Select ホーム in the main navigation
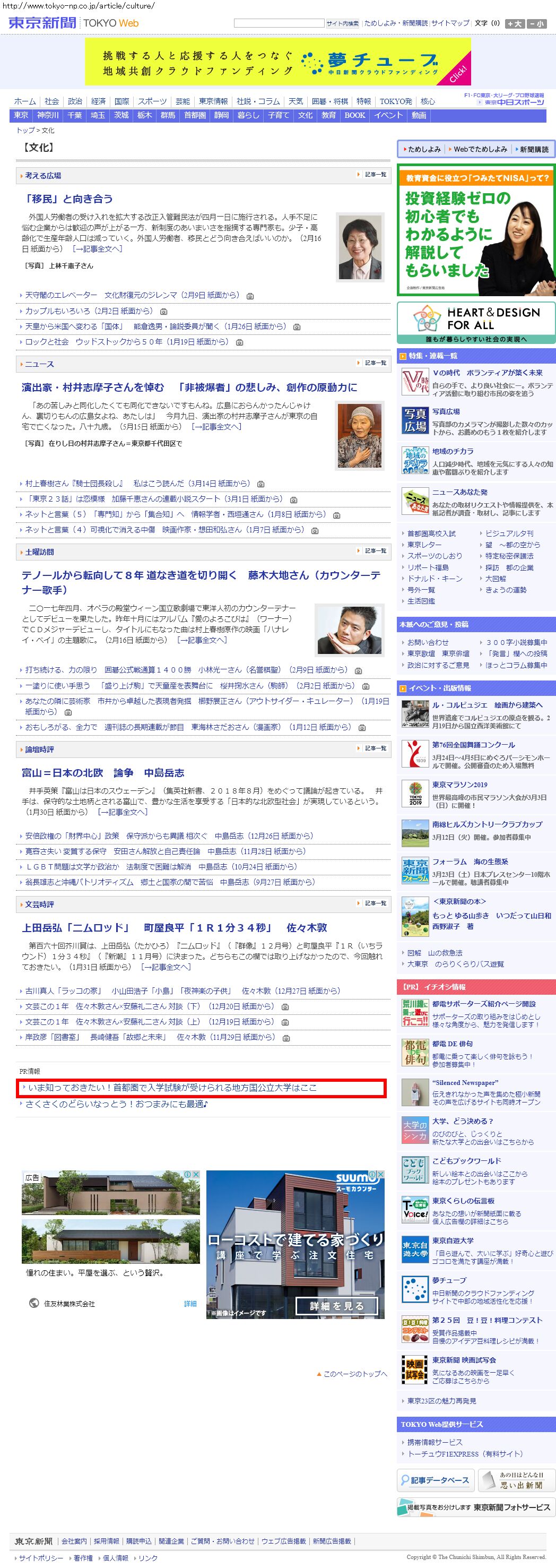This screenshot has height=1568, width=556. click(25, 102)
